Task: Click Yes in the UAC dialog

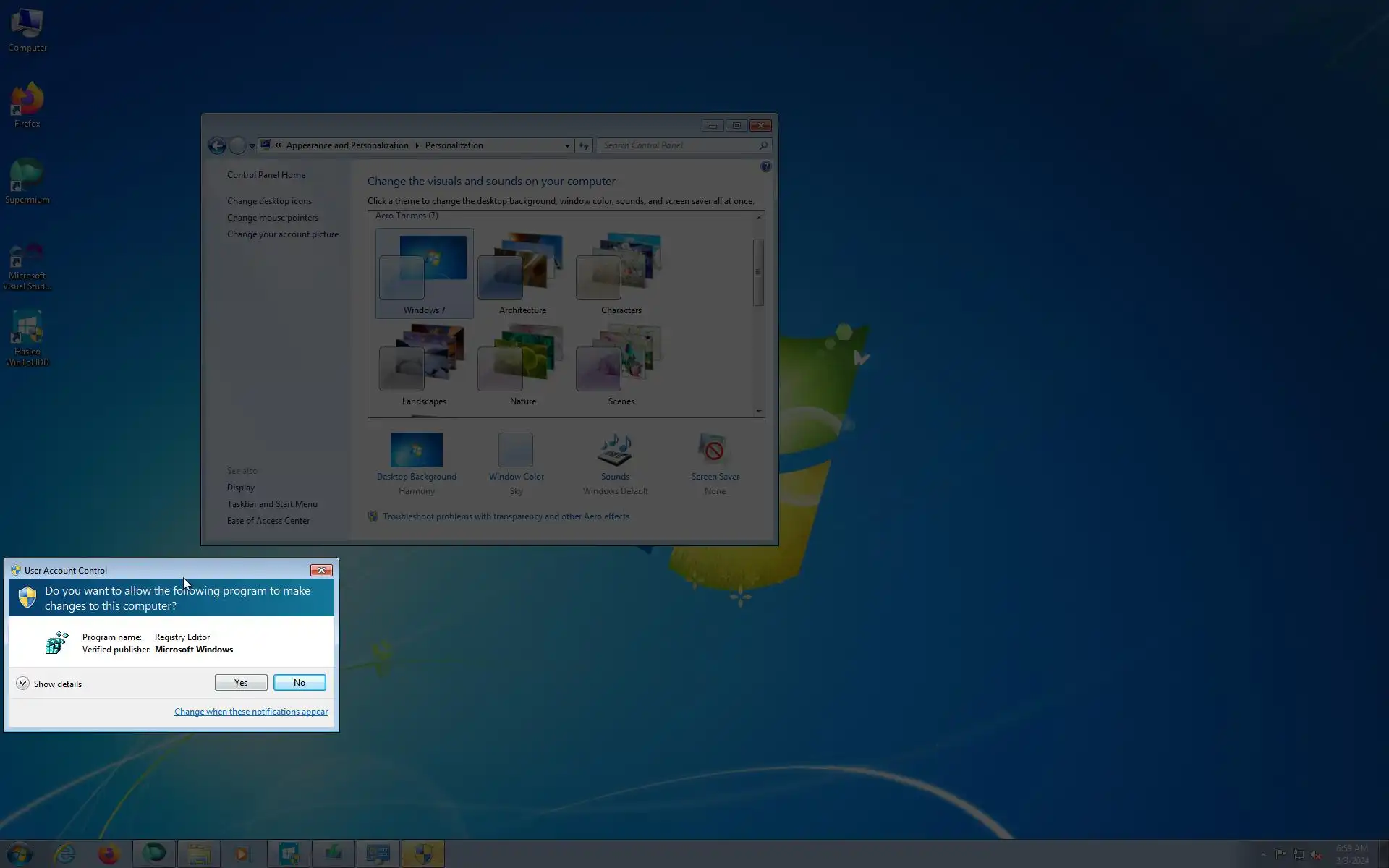Action: pyautogui.click(x=241, y=683)
